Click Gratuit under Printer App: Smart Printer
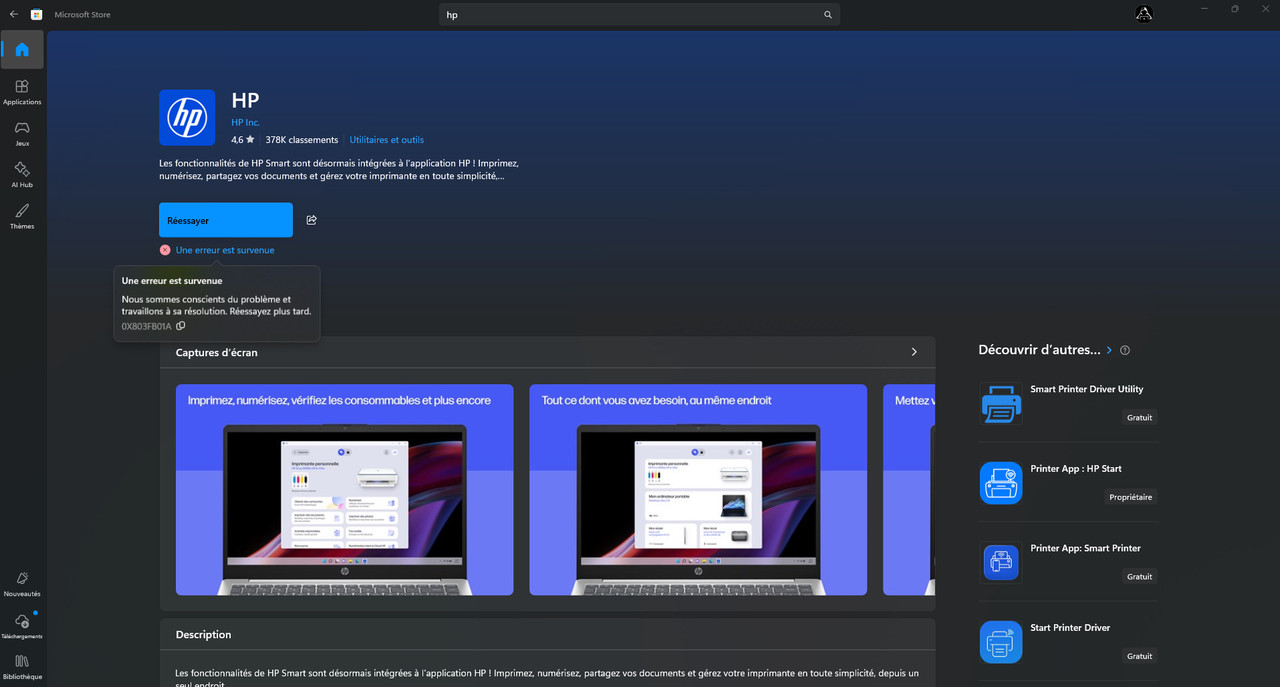Image resolution: width=1280 pixels, height=687 pixels. [x=1139, y=577]
